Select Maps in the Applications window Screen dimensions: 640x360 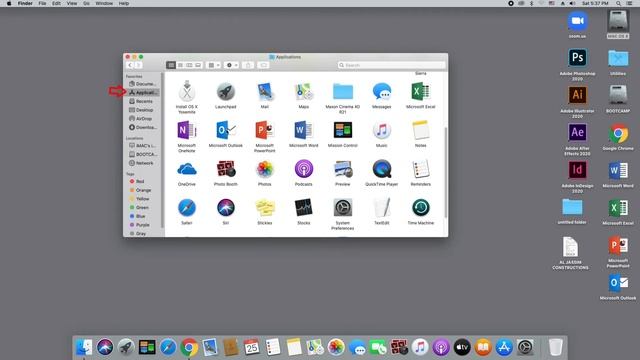click(x=304, y=92)
